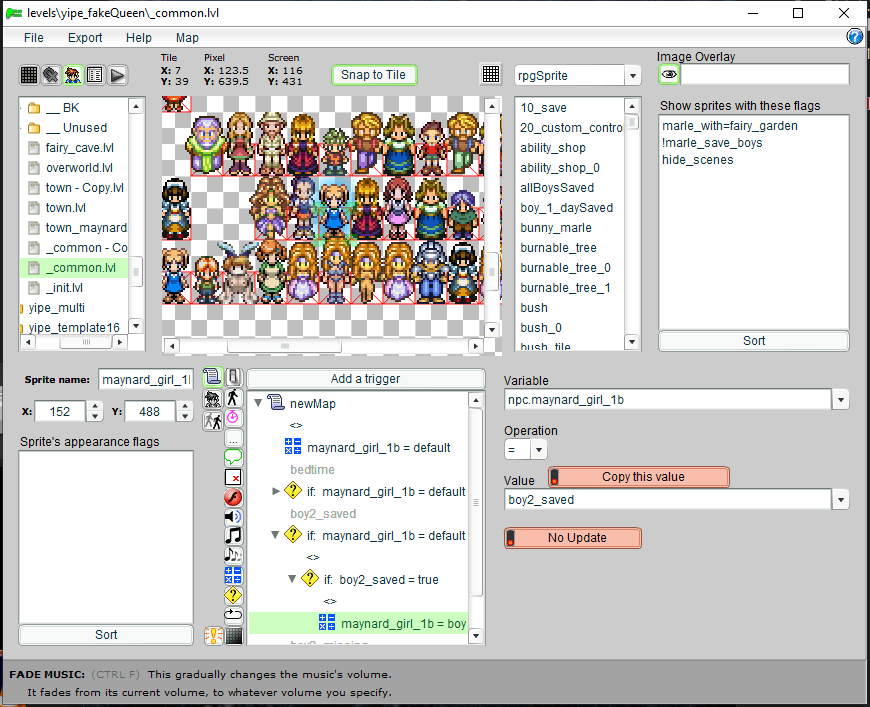Expand the collapsed bedtime if-condition node
870x707 pixels.
tap(277, 491)
